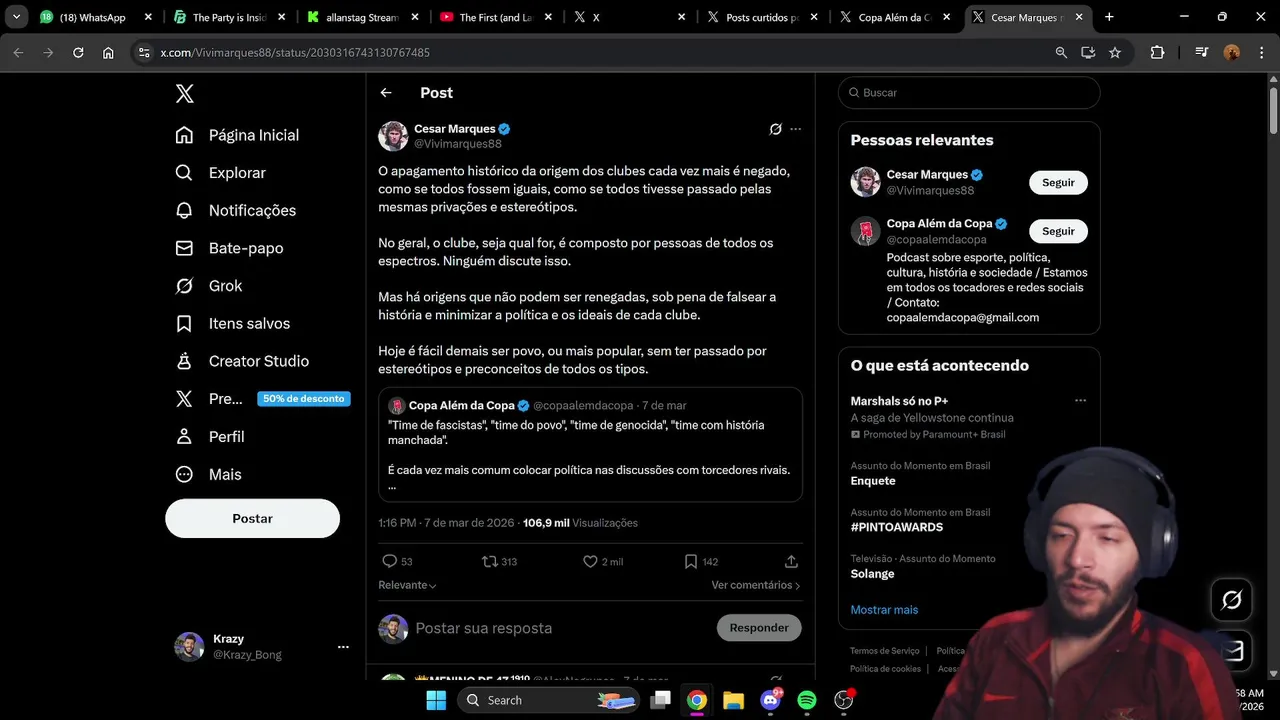Click repost icon with 313
The width and height of the screenshot is (1280, 720).
pyautogui.click(x=490, y=562)
